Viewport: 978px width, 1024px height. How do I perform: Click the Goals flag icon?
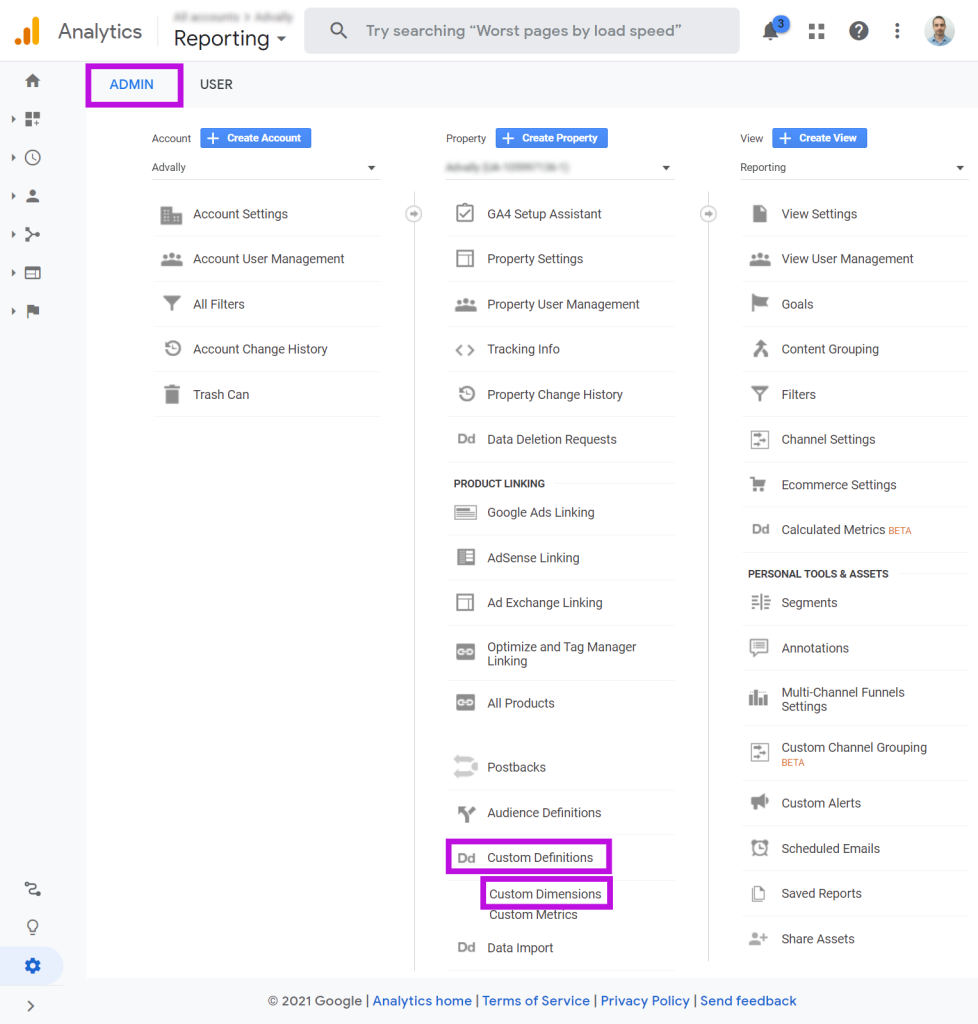coord(760,302)
